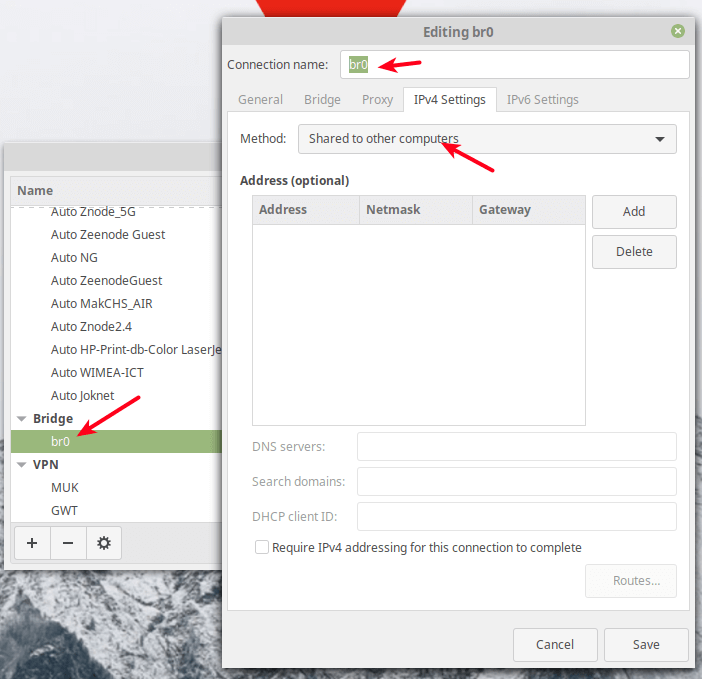Viewport: 702px width, 679px height.
Task: Select the IPv4 Settings tab
Action: pos(449,99)
